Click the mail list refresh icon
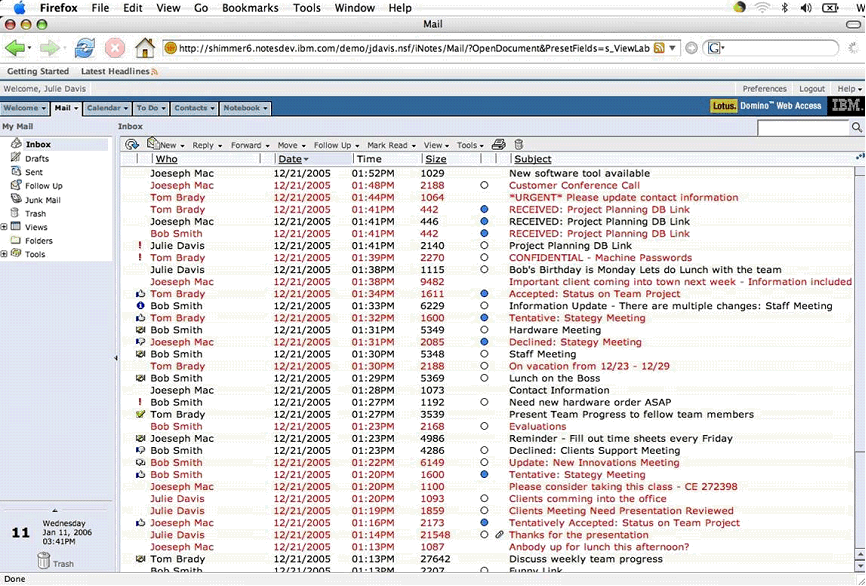The height and width of the screenshot is (586, 866). pos(131,145)
